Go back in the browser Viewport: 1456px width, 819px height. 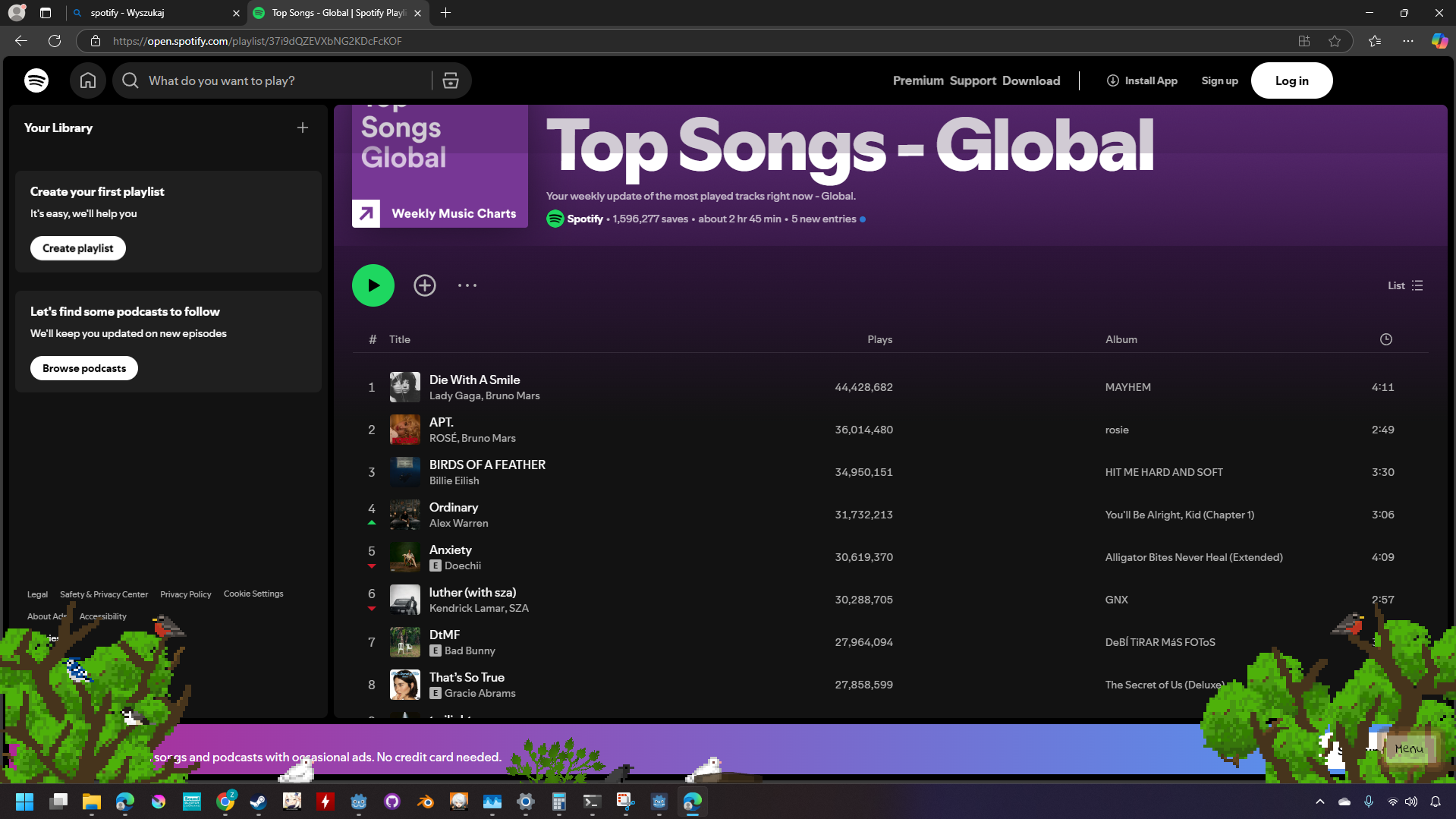click(x=21, y=41)
